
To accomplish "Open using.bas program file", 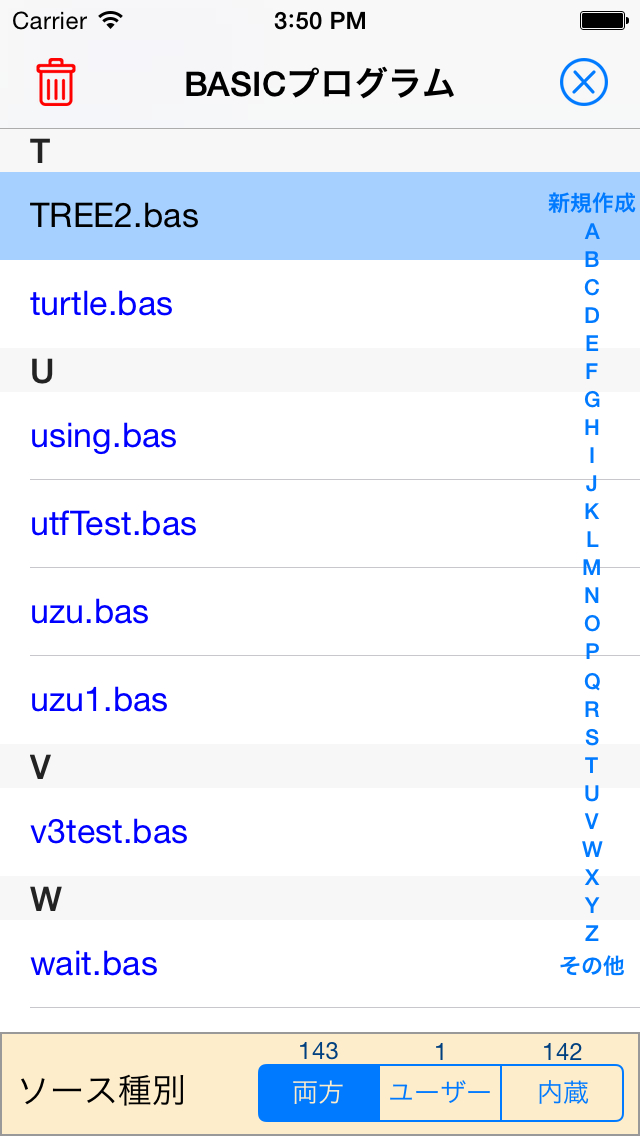I will pos(320,436).
